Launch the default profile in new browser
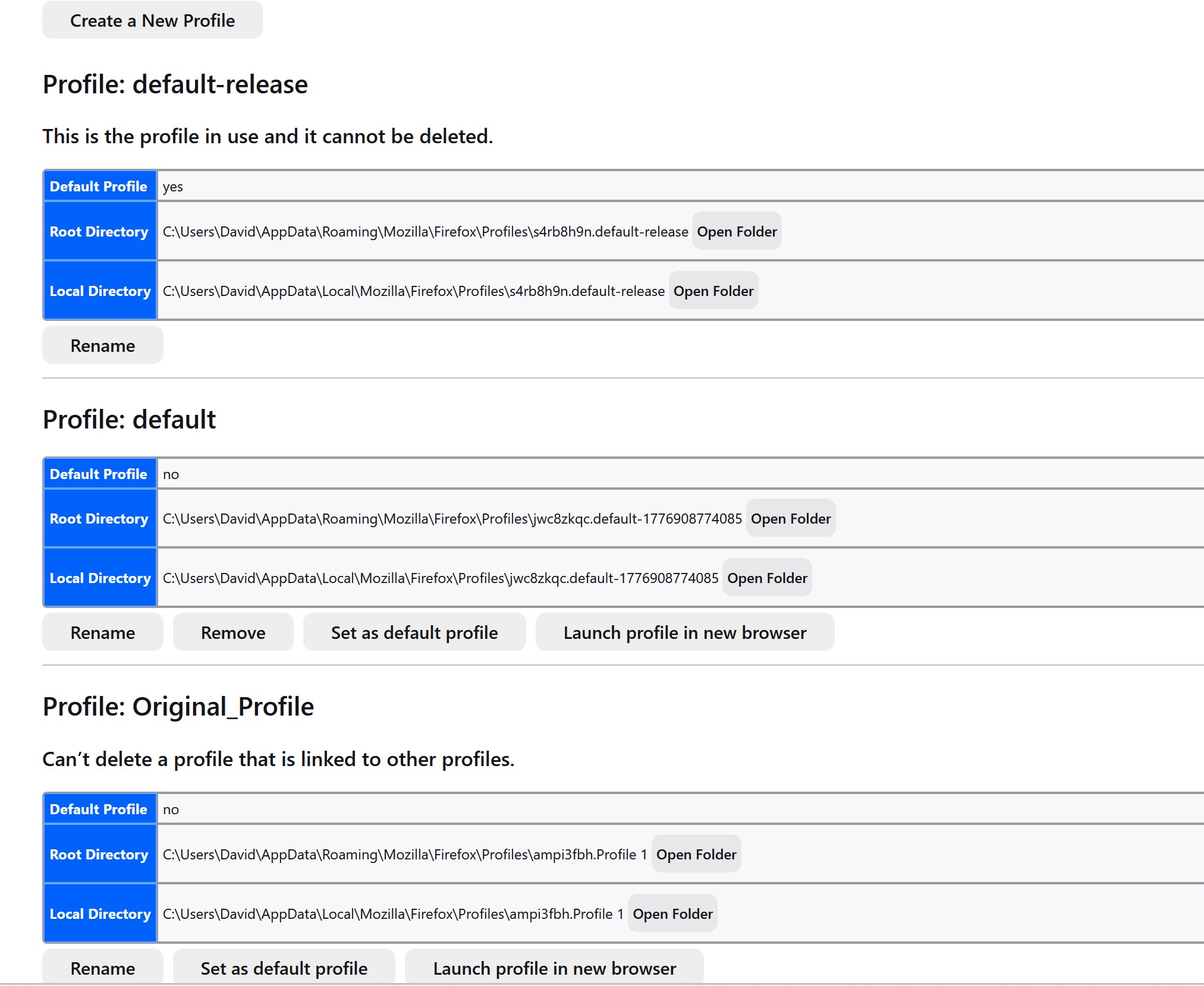 pyautogui.click(x=684, y=632)
